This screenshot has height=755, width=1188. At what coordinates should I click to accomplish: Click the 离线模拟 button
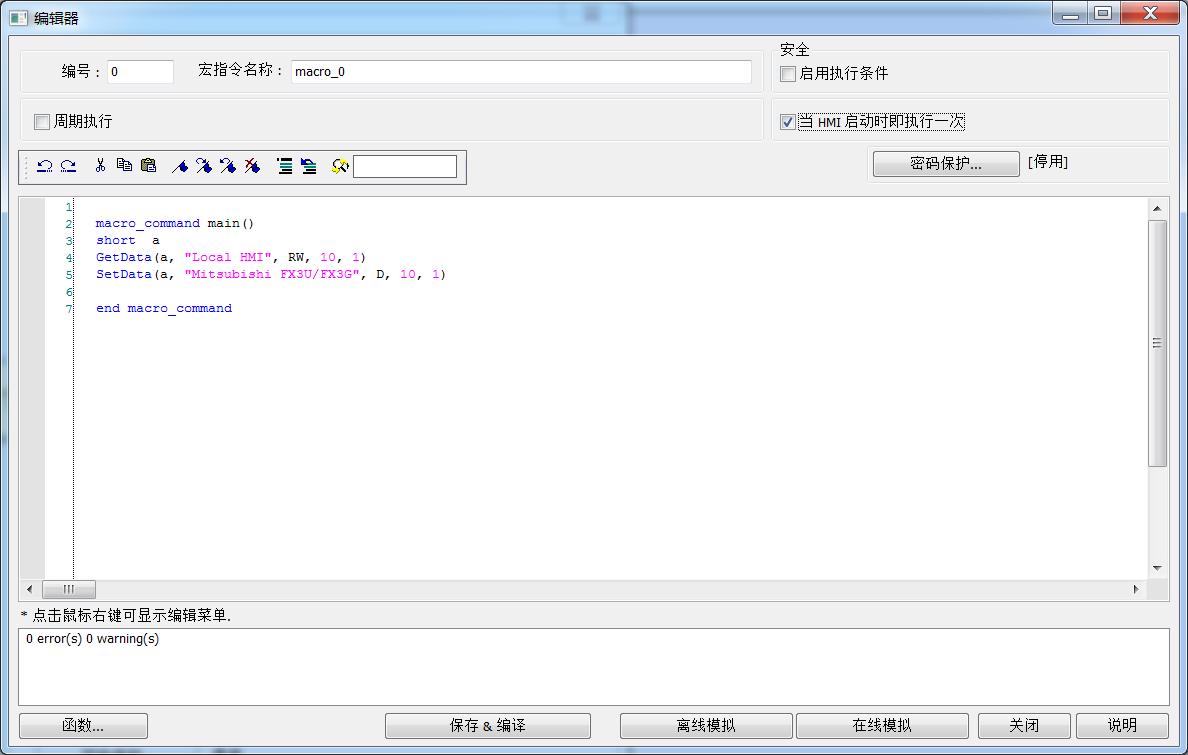coord(705,725)
